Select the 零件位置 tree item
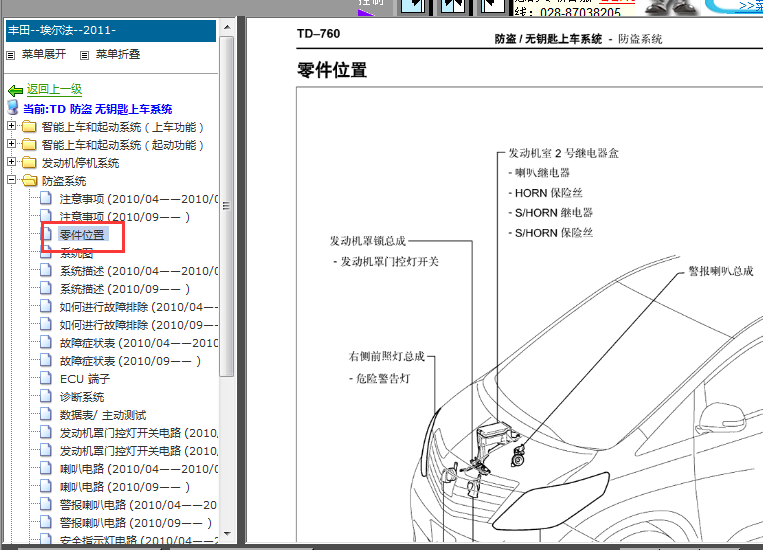 point(82,235)
